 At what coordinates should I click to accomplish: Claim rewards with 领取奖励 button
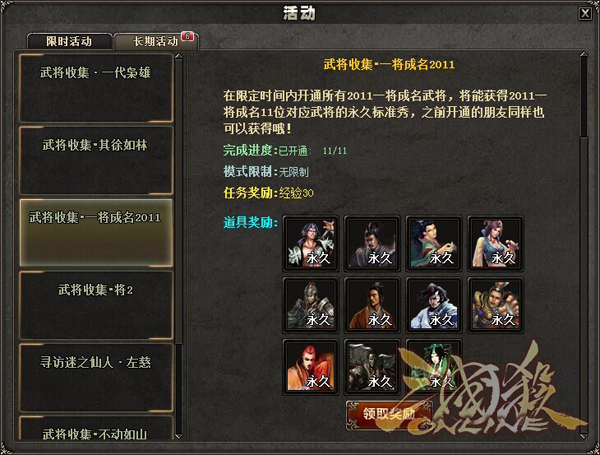389,414
